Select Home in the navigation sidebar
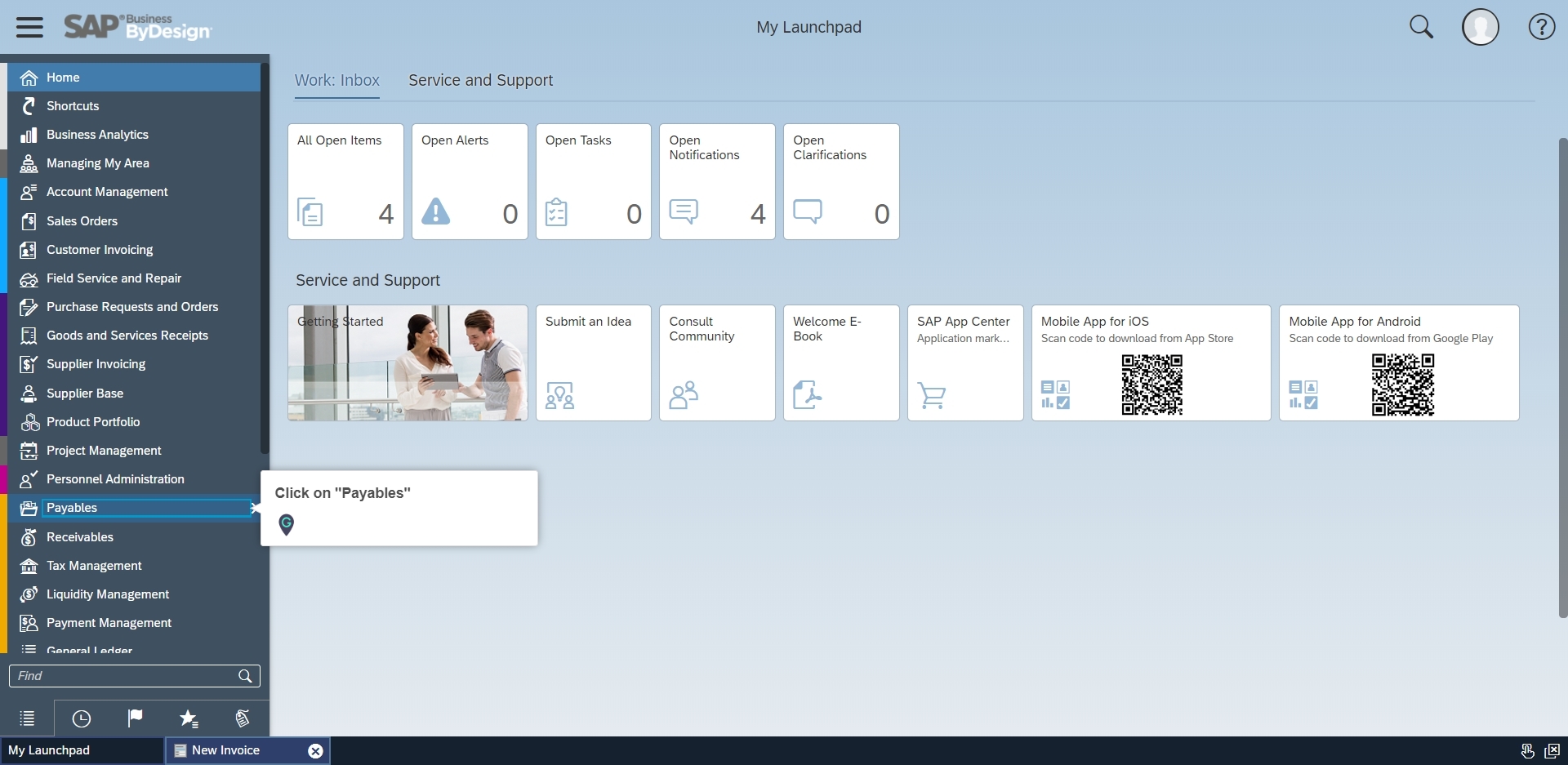Screen dimensions: 1568x765 pos(134,78)
